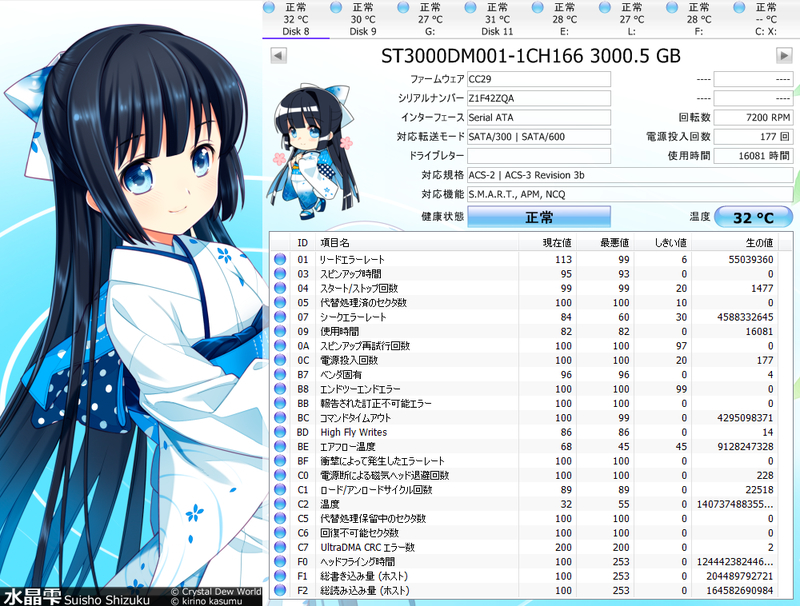Click the disk model title ST3000DM001-1CH166

coord(482,56)
